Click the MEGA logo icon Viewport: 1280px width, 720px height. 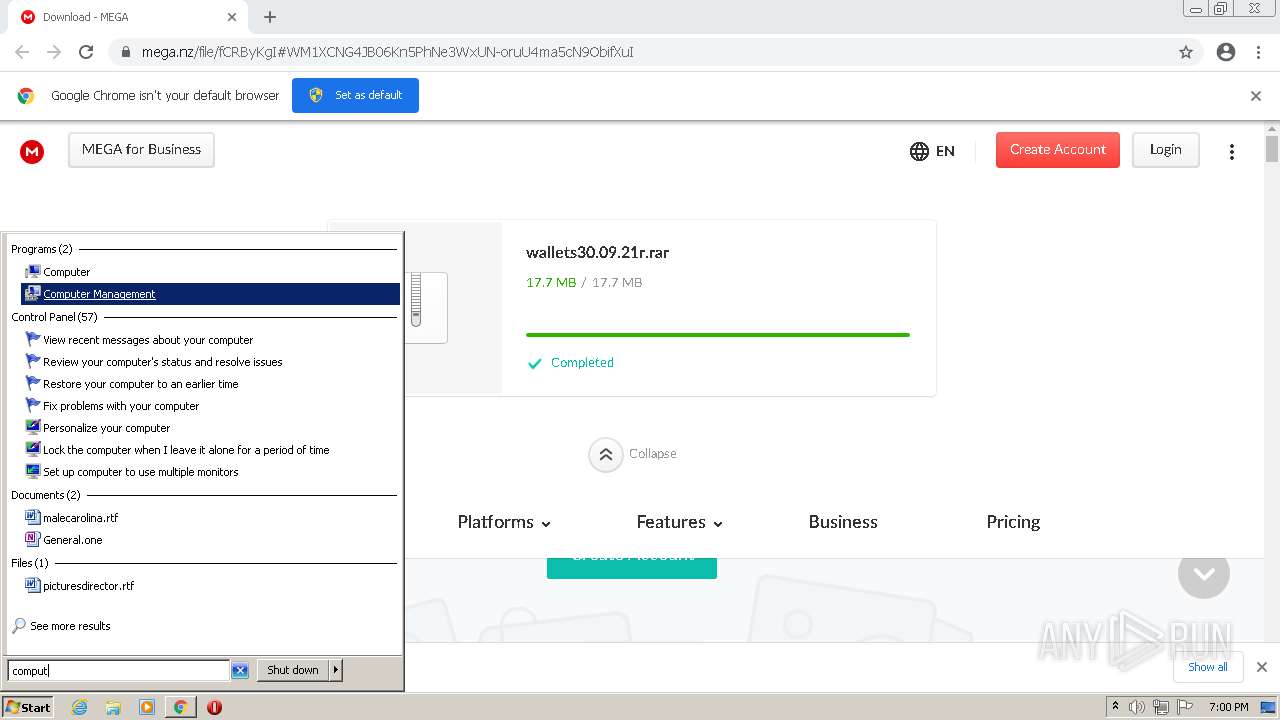click(x=32, y=151)
